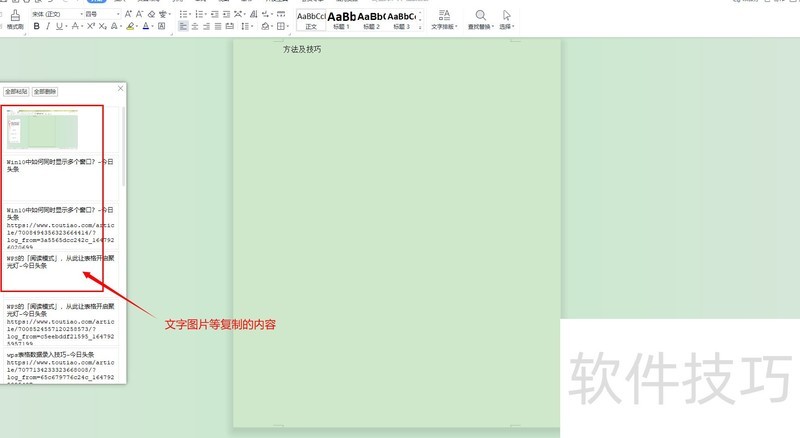The width and height of the screenshot is (800, 438).
Task: Toggle bold formatting
Action: [x=36, y=26]
